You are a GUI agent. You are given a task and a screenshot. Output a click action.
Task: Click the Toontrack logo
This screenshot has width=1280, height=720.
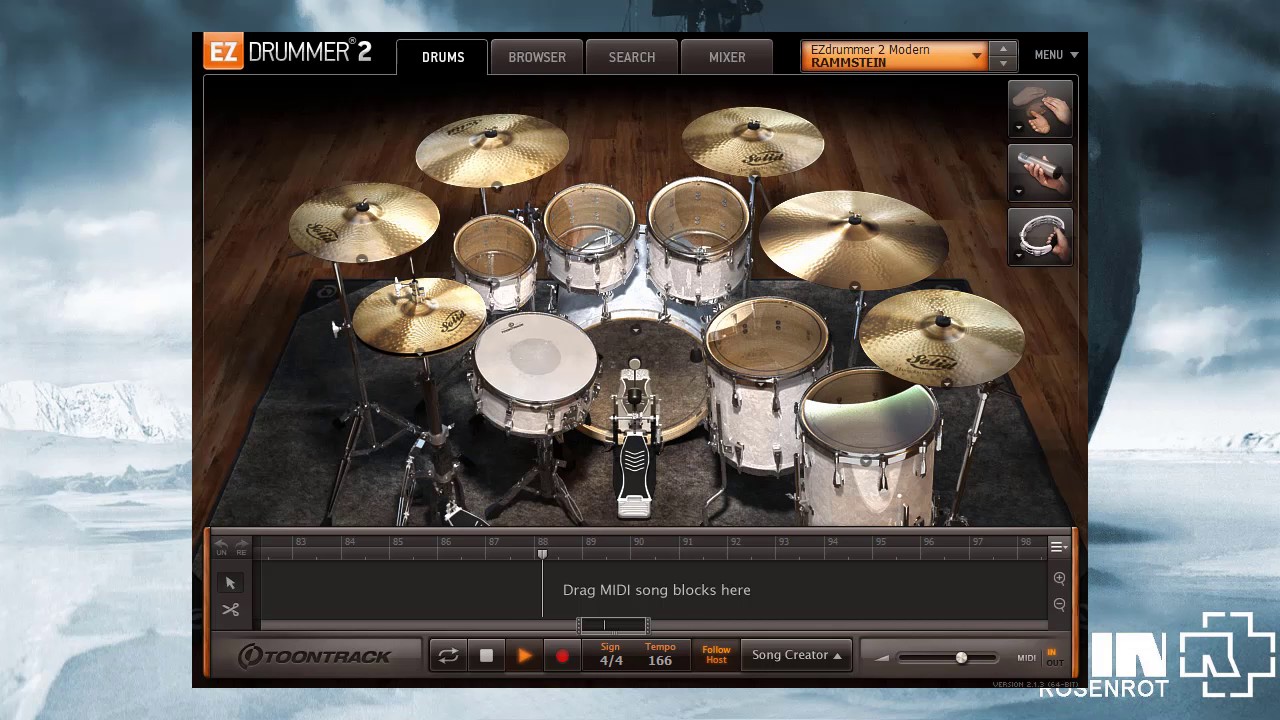point(314,656)
